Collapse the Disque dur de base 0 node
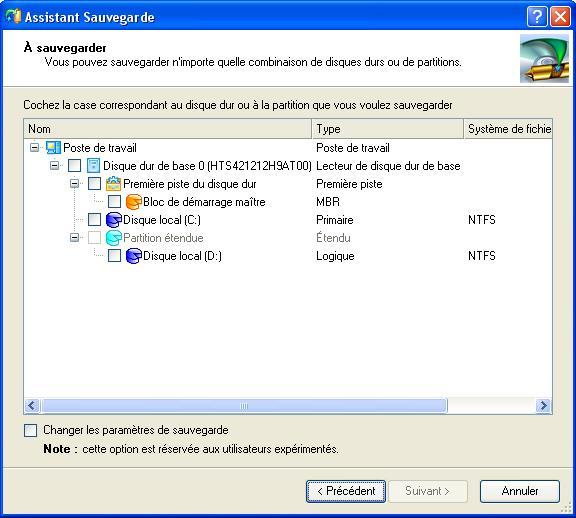Viewport: 576px width, 518px height. tap(54, 166)
